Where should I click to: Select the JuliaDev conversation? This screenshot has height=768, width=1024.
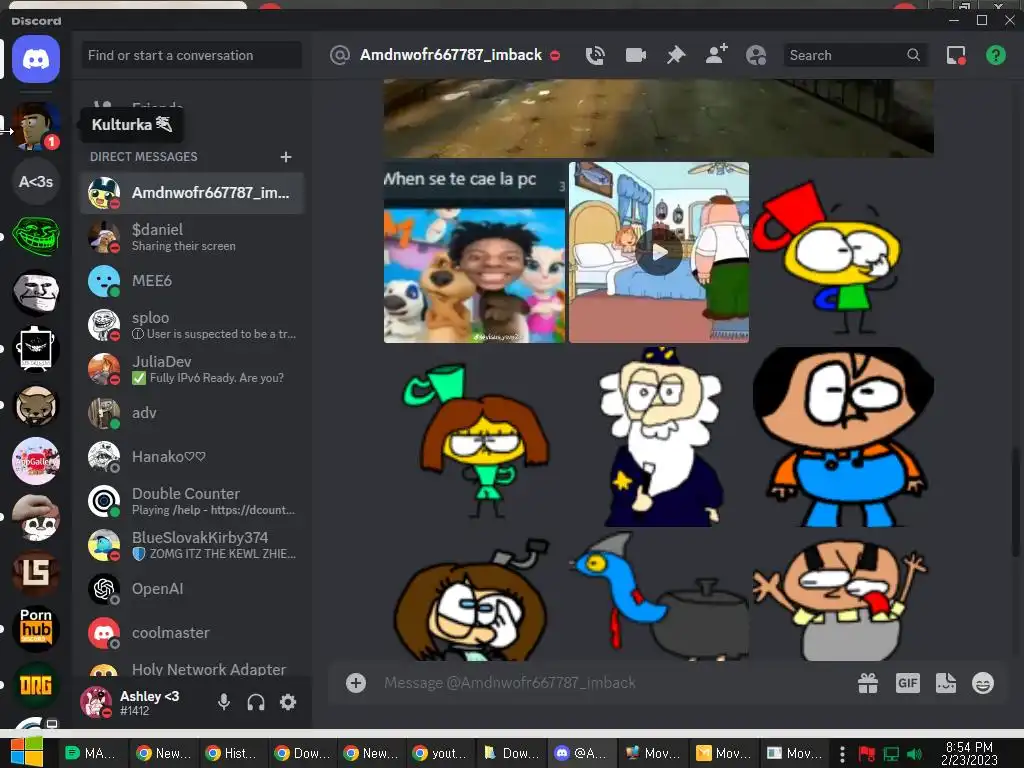click(x=192, y=369)
